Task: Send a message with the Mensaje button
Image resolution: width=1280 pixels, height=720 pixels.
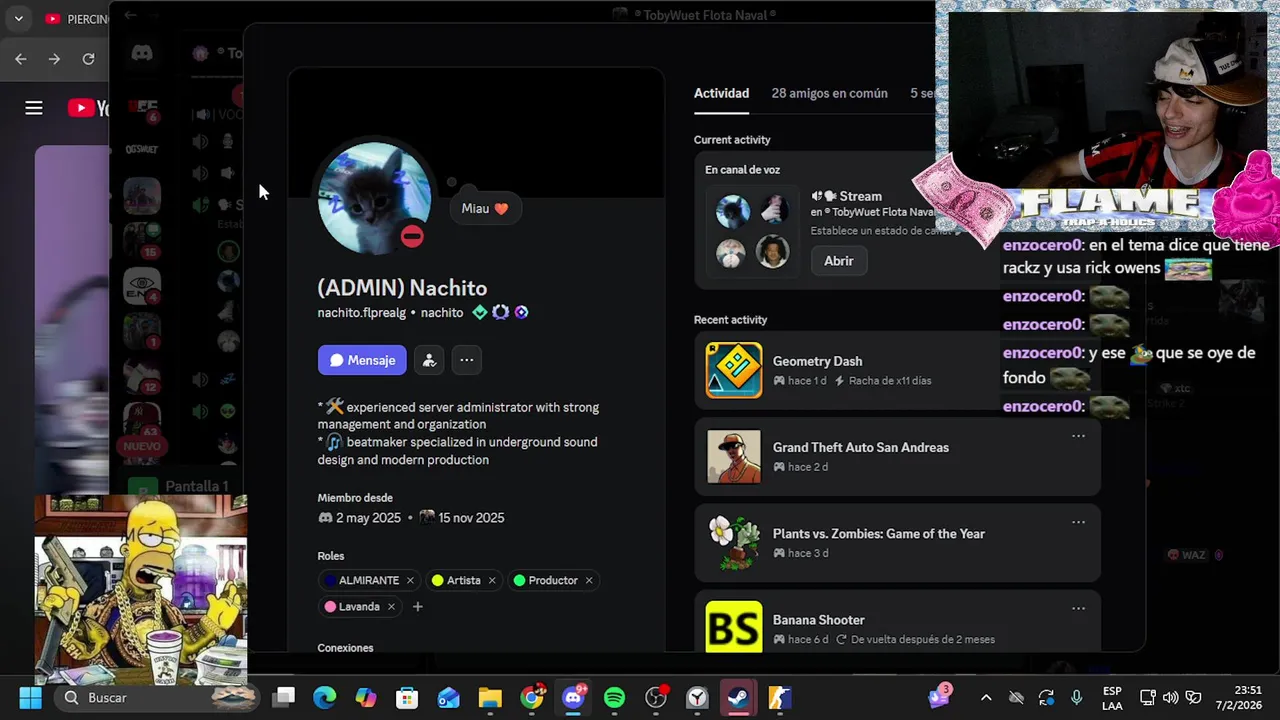Action: pyautogui.click(x=362, y=360)
